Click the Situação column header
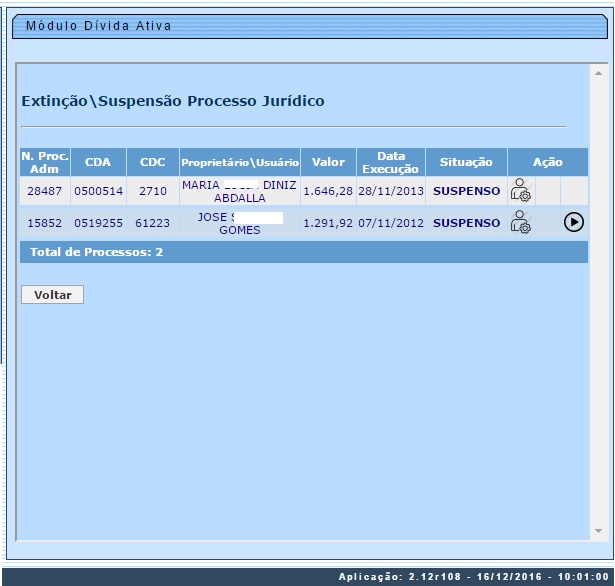 [466, 162]
